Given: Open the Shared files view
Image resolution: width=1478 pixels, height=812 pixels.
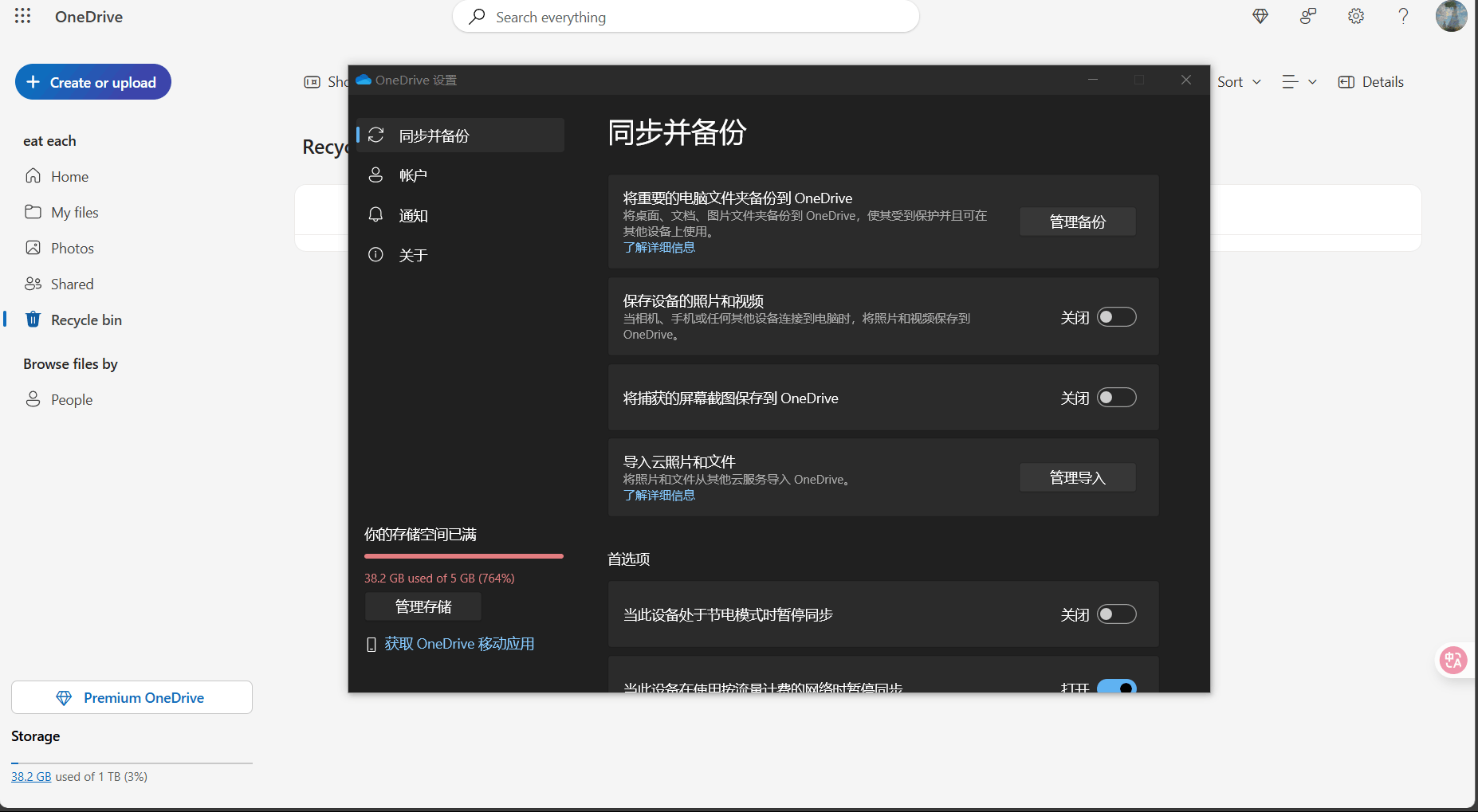Looking at the screenshot, I should pos(72,284).
